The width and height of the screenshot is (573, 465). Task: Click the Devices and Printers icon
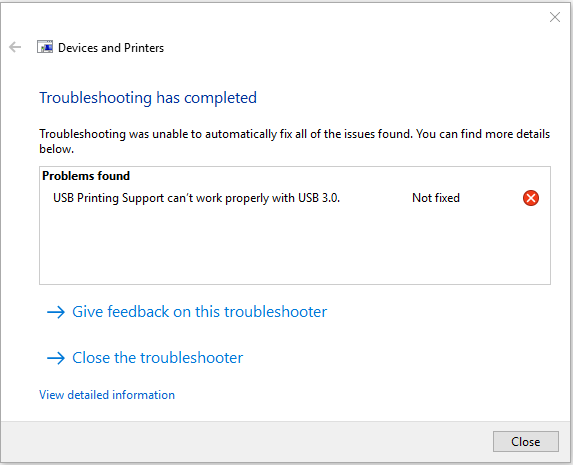[x=45, y=47]
